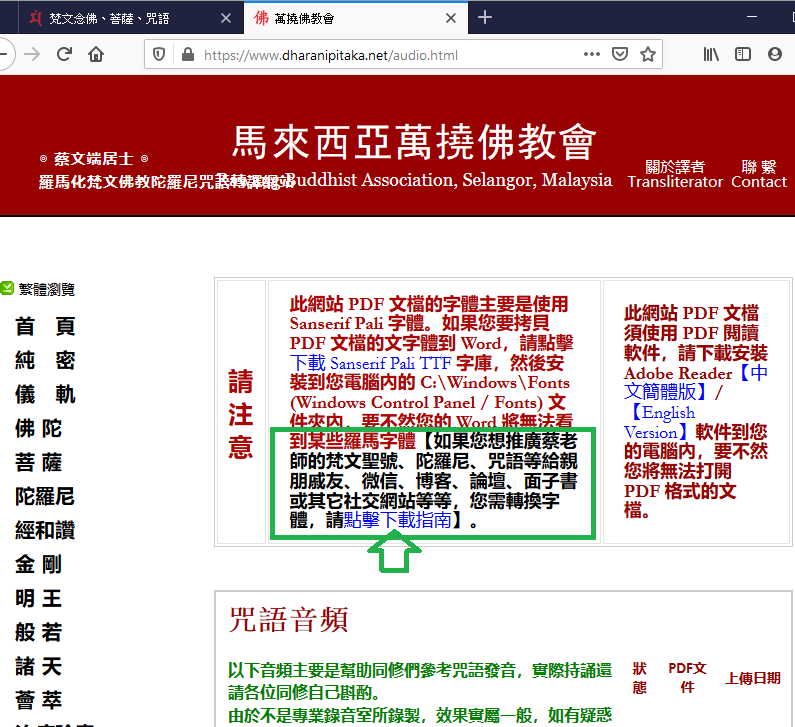The width and height of the screenshot is (795, 727).
Task: Bookmark this page with star icon
Action: tap(648, 55)
